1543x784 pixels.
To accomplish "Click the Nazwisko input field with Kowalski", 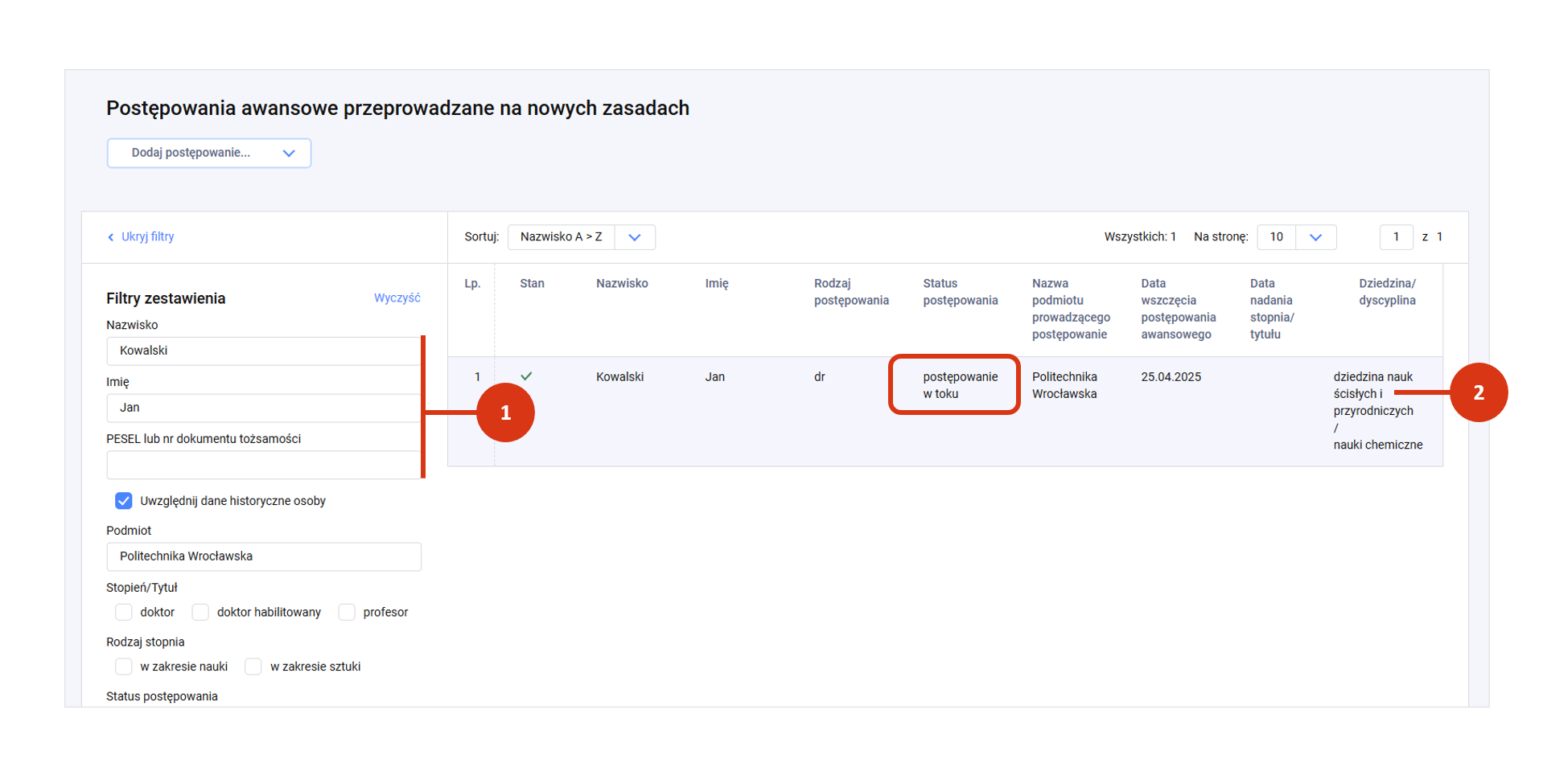I will [264, 351].
